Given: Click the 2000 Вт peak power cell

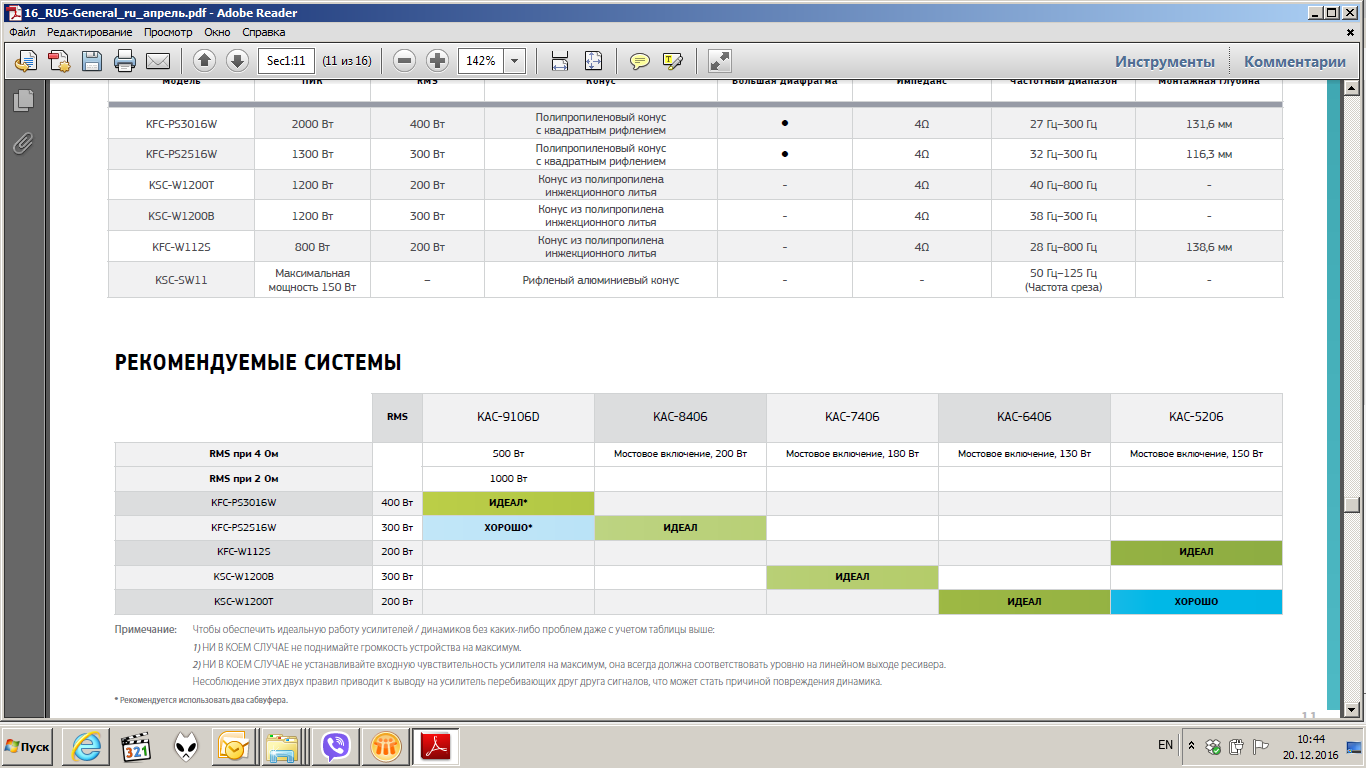Looking at the screenshot, I should pos(313,123).
